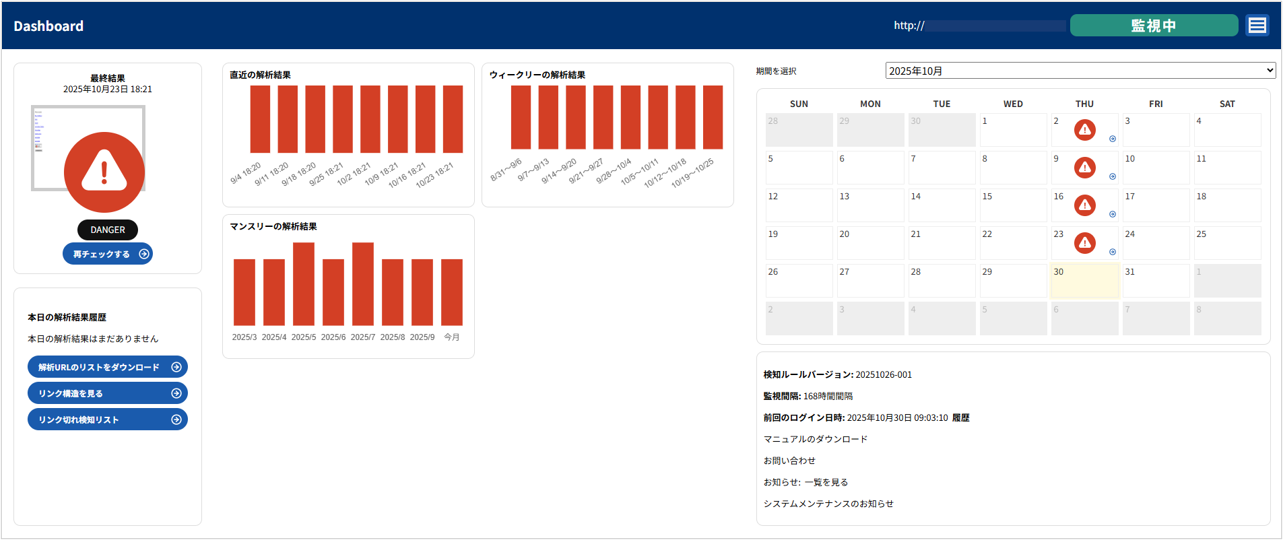Open the お問い合わせ link

tap(789, 460)
